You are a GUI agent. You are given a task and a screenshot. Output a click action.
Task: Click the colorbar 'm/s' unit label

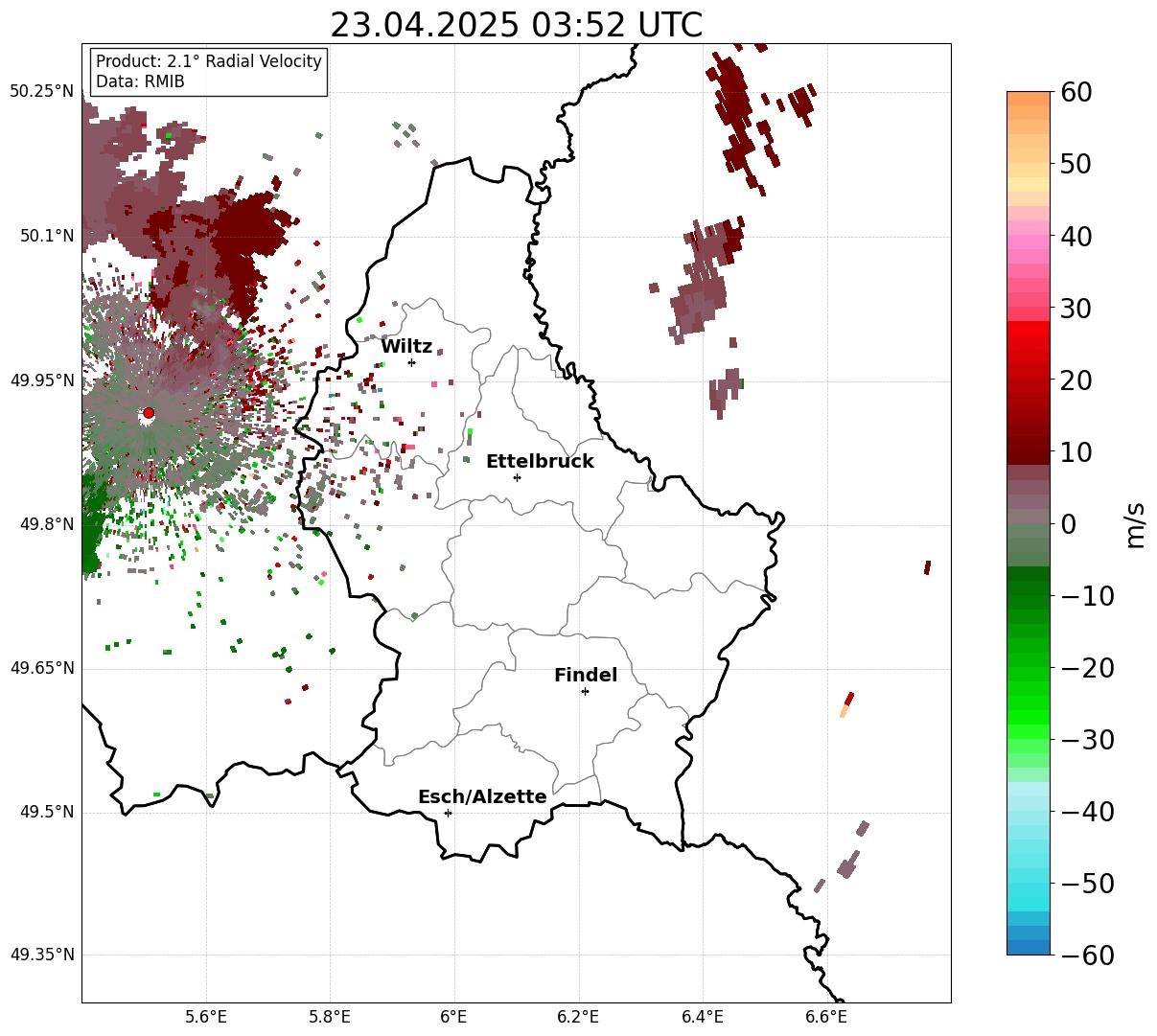(x=1135, y=523)
